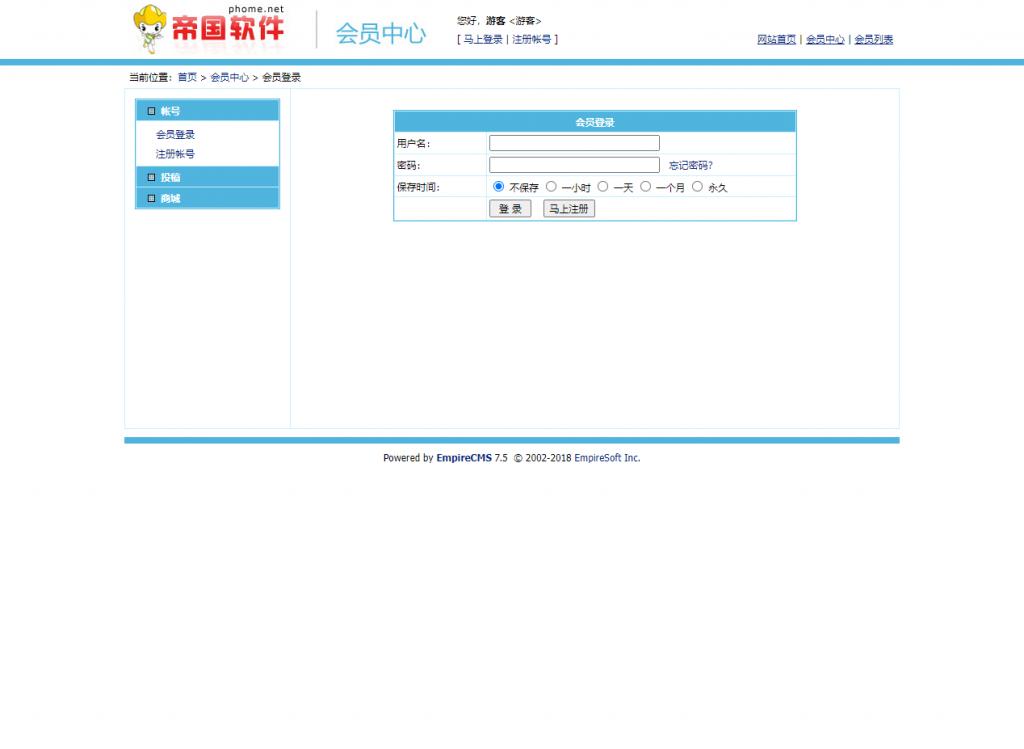Select the 一小时 radio button
Image resolution: width=1024 pixels, height=749 pixels.
point(551,187)
